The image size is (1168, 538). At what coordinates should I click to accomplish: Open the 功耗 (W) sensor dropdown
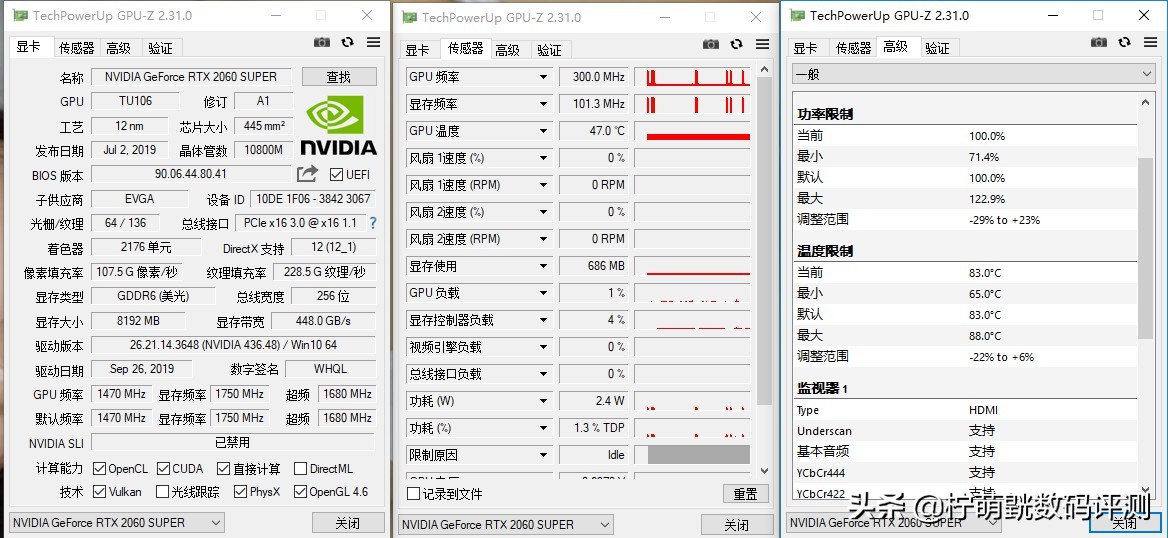tap(544, 401)
